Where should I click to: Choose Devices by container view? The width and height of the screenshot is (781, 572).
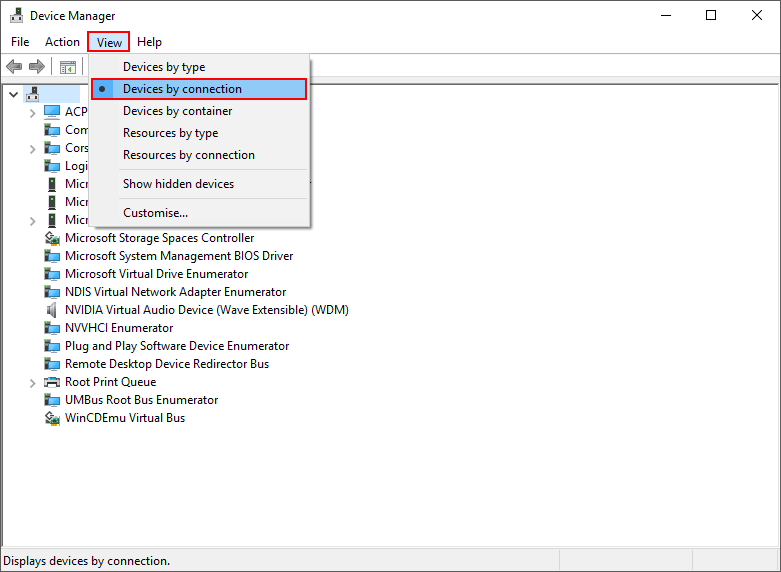pos(199,111)
